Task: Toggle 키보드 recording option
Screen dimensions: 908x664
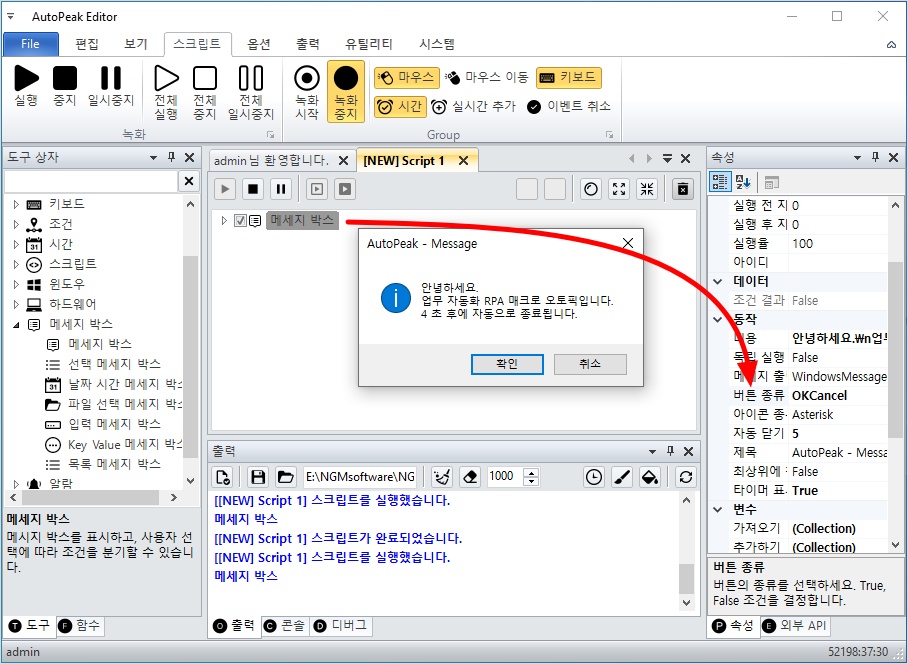Action: click(569, 77)
